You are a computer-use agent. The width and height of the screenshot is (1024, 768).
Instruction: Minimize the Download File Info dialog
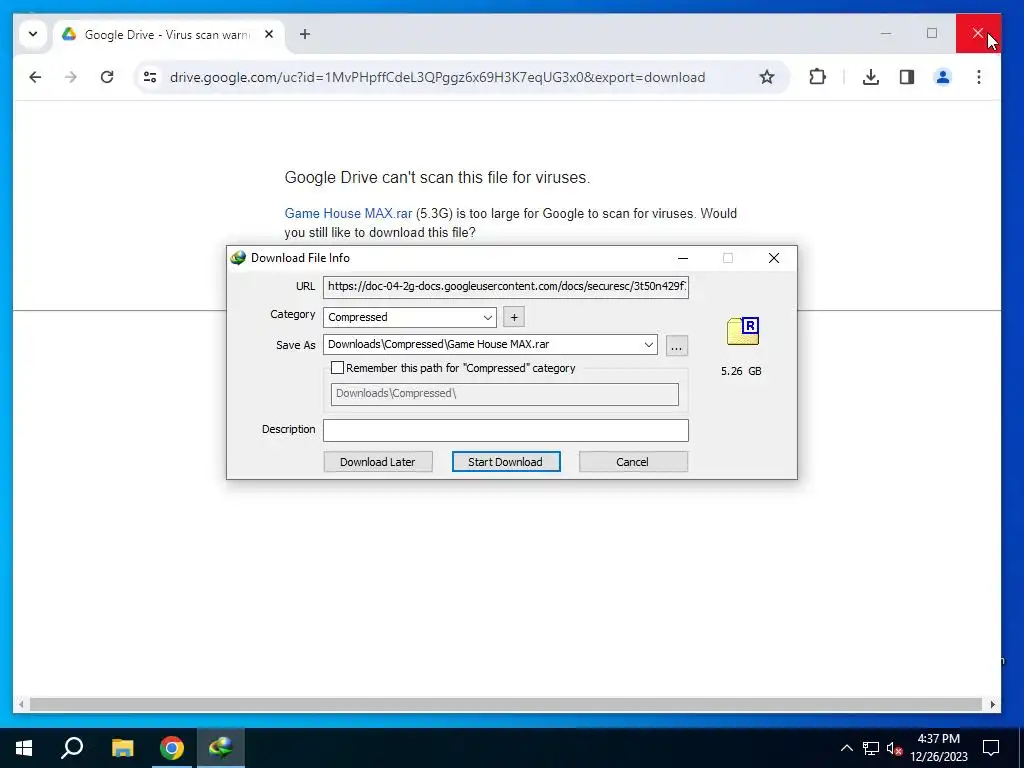click(682, 258)
